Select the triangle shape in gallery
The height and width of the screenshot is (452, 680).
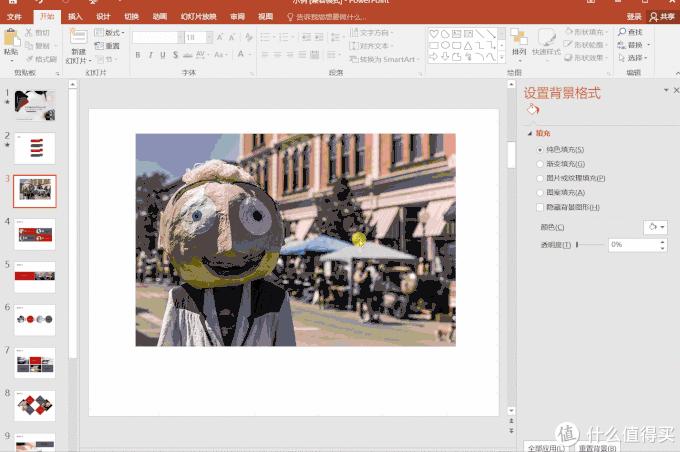tap(468, 45)
